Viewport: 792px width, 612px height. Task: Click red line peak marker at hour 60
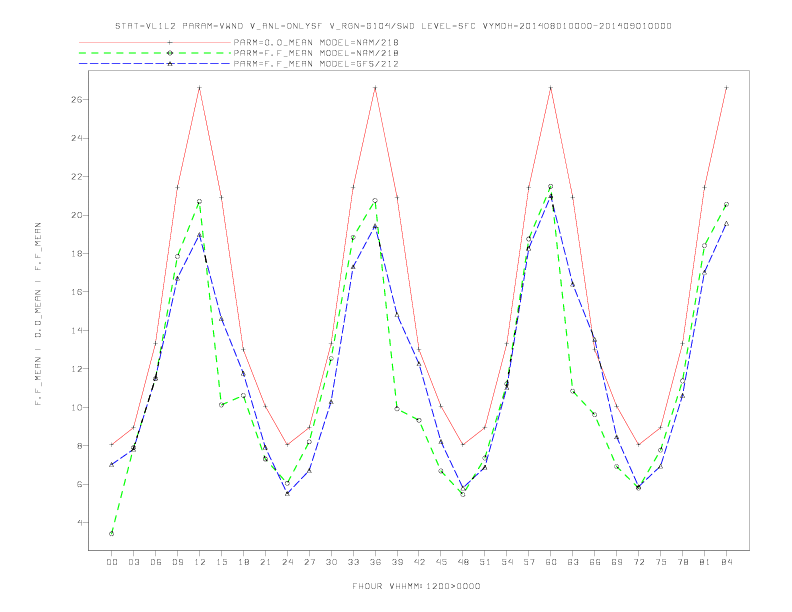tap(551, 88)
